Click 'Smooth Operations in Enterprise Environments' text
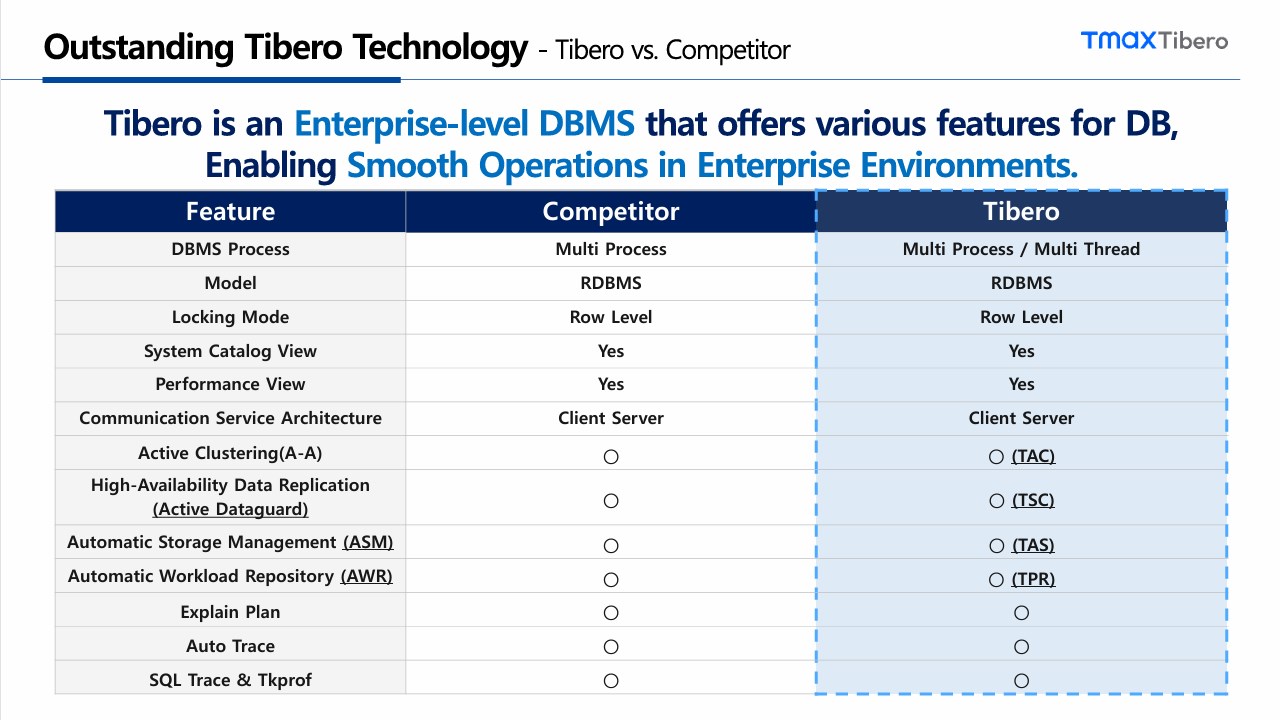 (x=712, y=165)
